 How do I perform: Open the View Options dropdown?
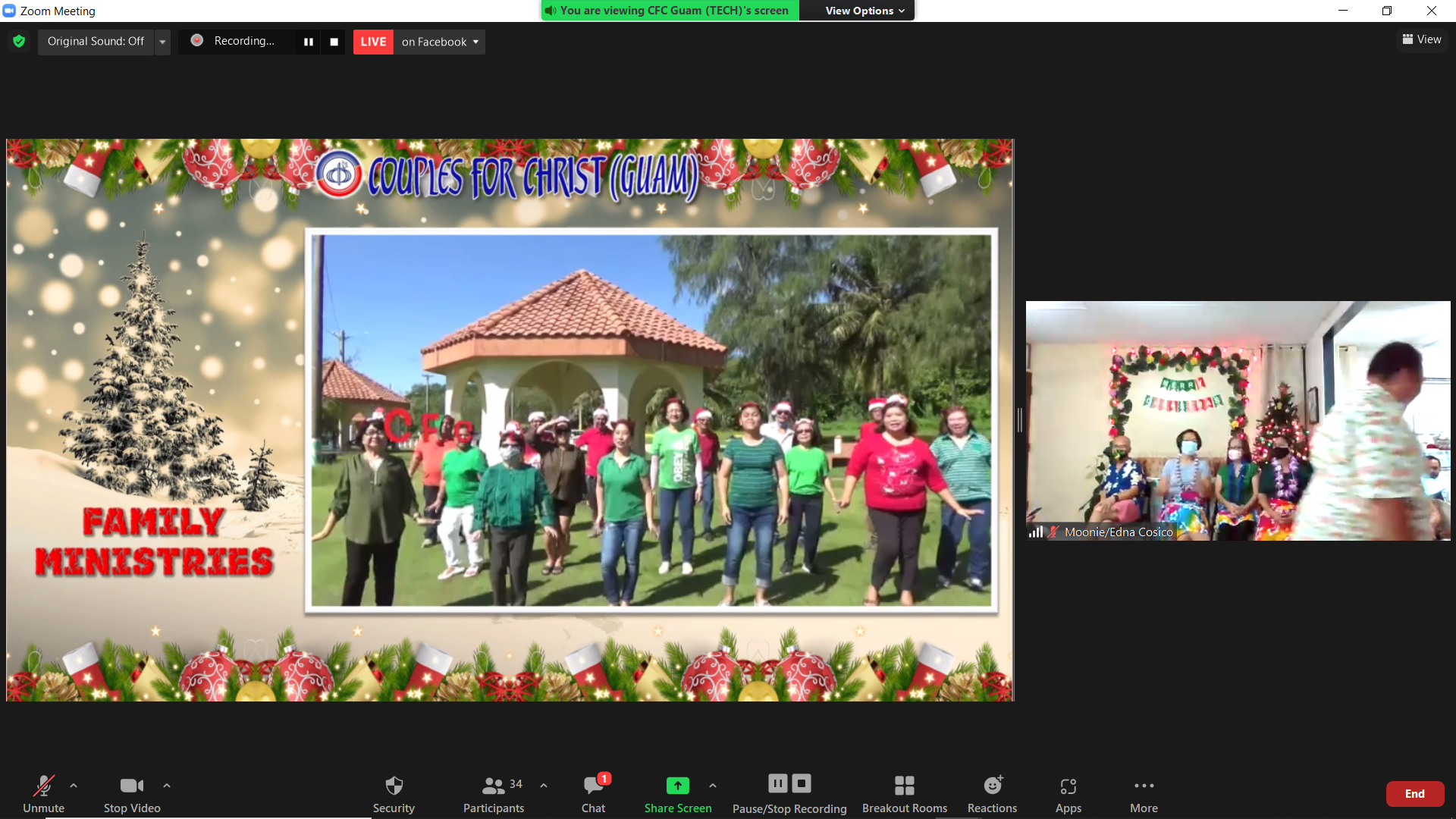pyautogui.click(x=864, y=11)
